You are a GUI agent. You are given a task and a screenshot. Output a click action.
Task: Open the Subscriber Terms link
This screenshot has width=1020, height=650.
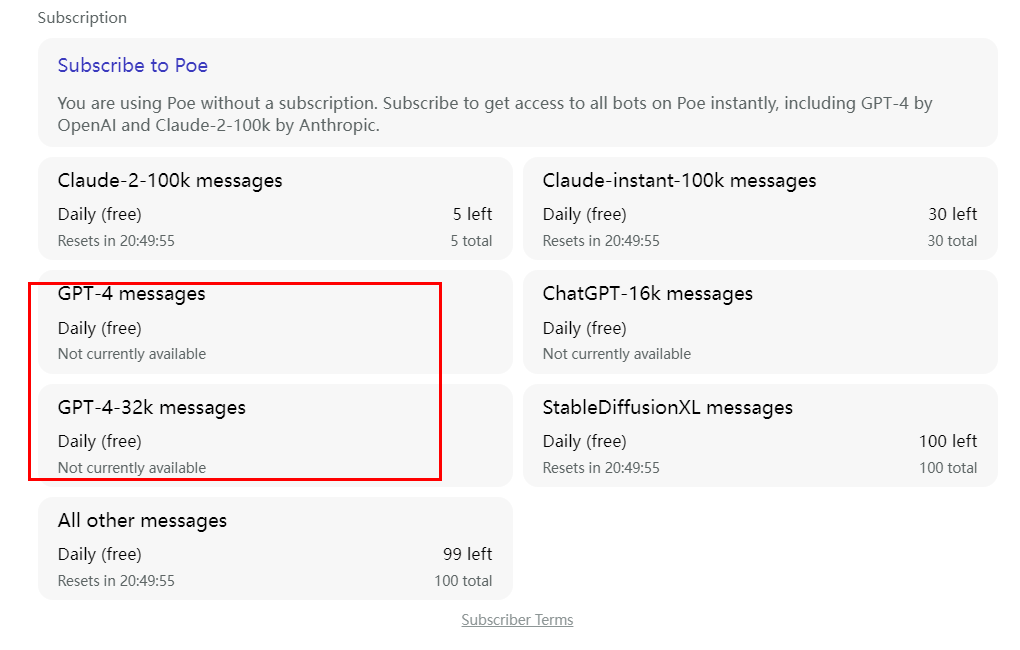point(517,620)
